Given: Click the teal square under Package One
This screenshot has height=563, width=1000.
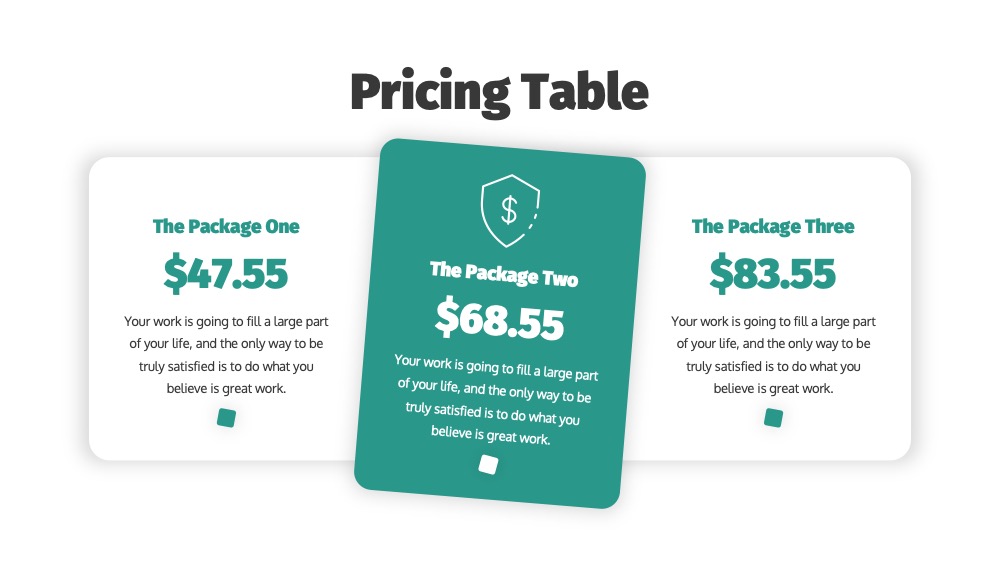Looking at the screenshot, I should pyautogui.click(x=226, y=418).
